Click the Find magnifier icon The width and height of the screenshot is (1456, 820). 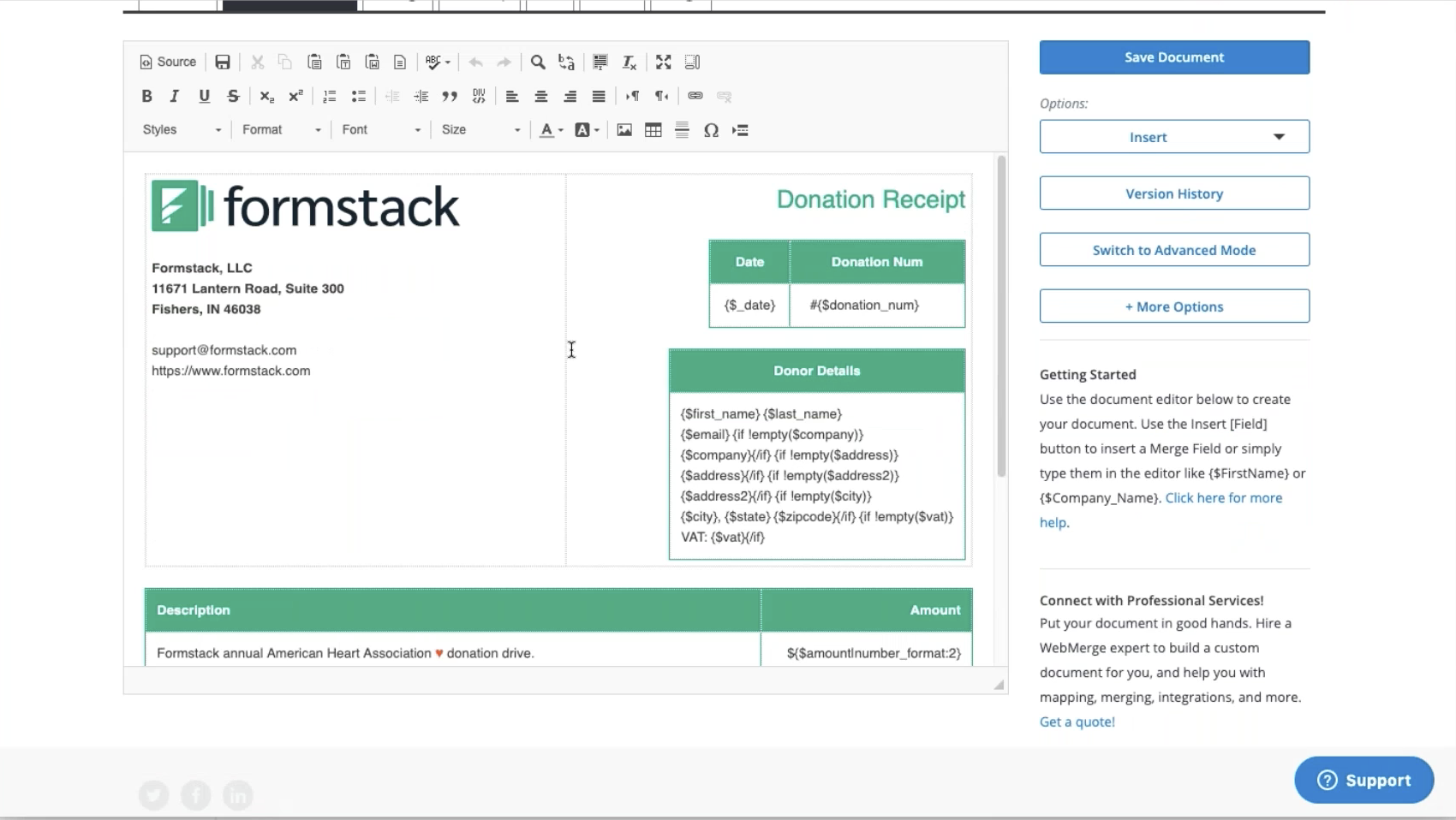click(x=538, y=62)
